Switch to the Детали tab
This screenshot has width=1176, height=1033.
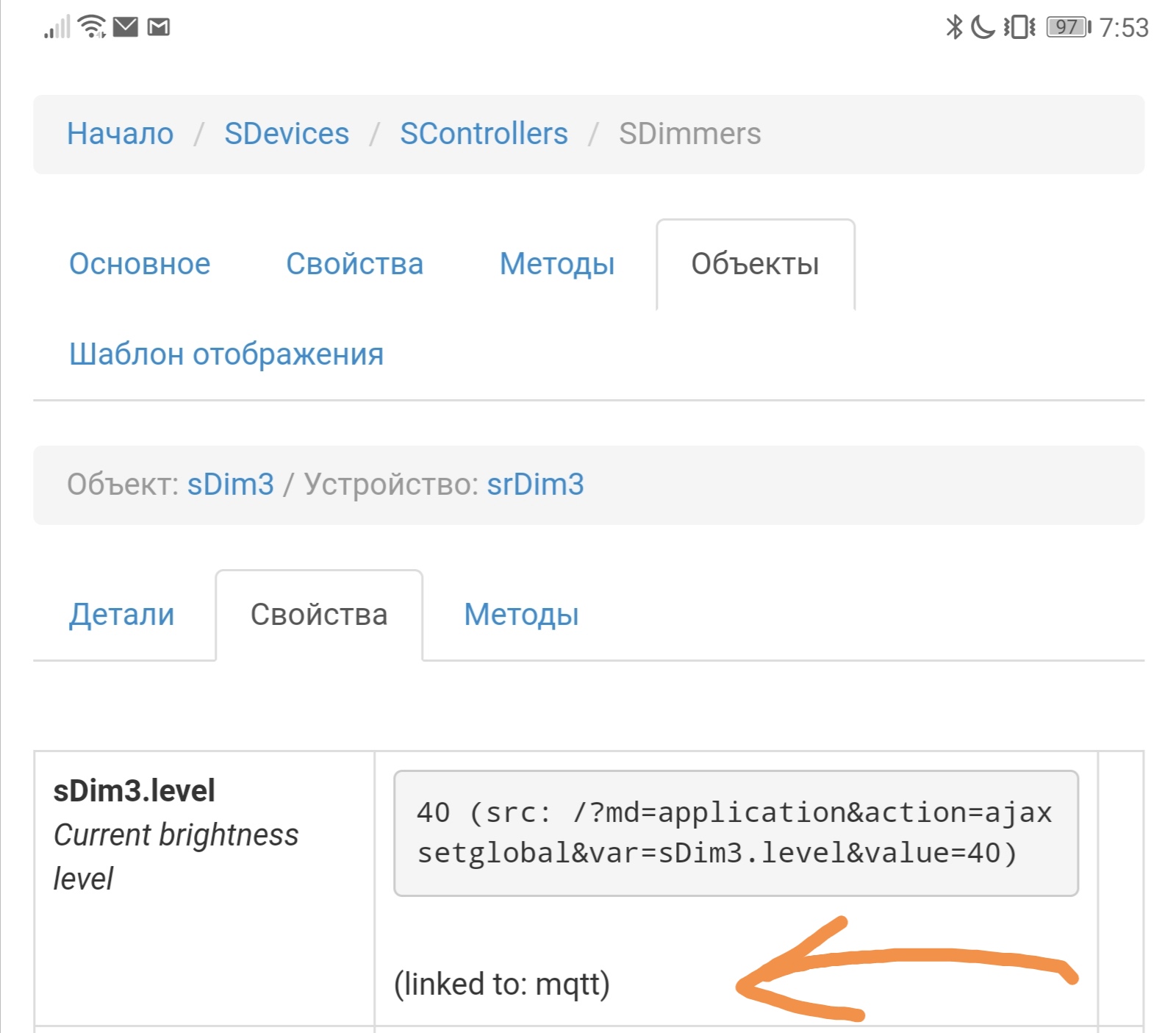click(x=122, y=615)
